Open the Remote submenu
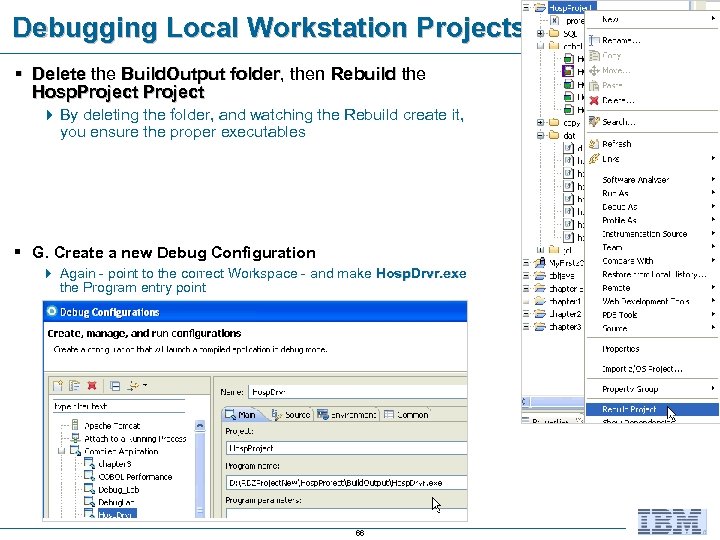720x540 pixels. coord(652,288)
